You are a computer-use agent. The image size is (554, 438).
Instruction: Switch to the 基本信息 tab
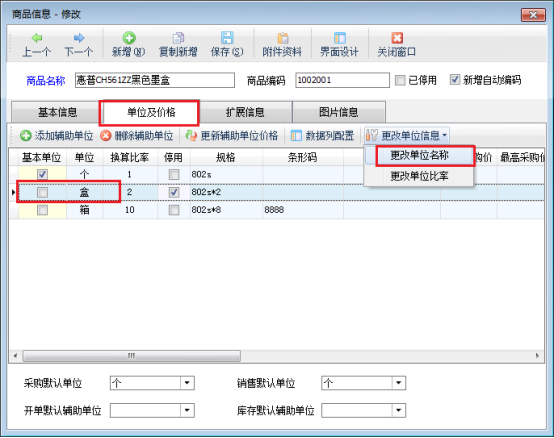point(57,112)
